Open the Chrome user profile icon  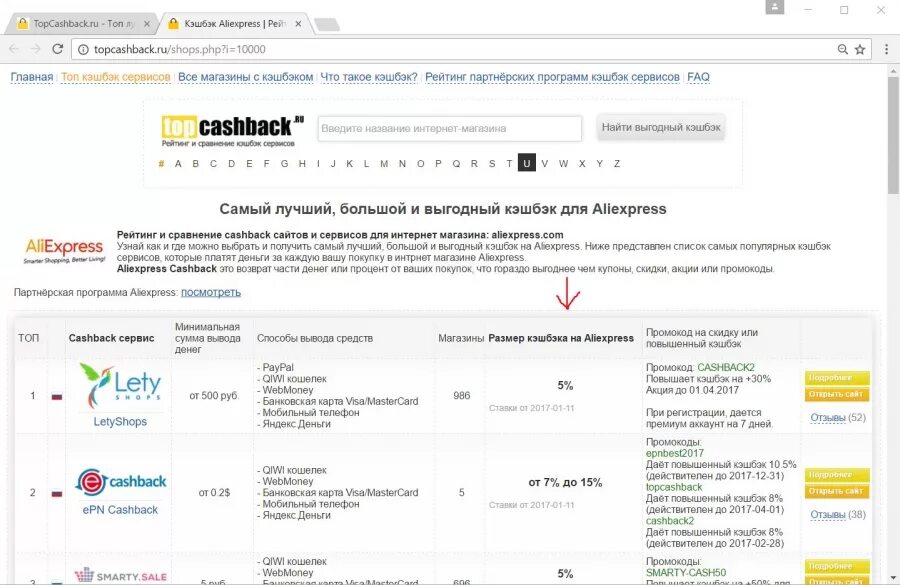click(x=775, y=7)
